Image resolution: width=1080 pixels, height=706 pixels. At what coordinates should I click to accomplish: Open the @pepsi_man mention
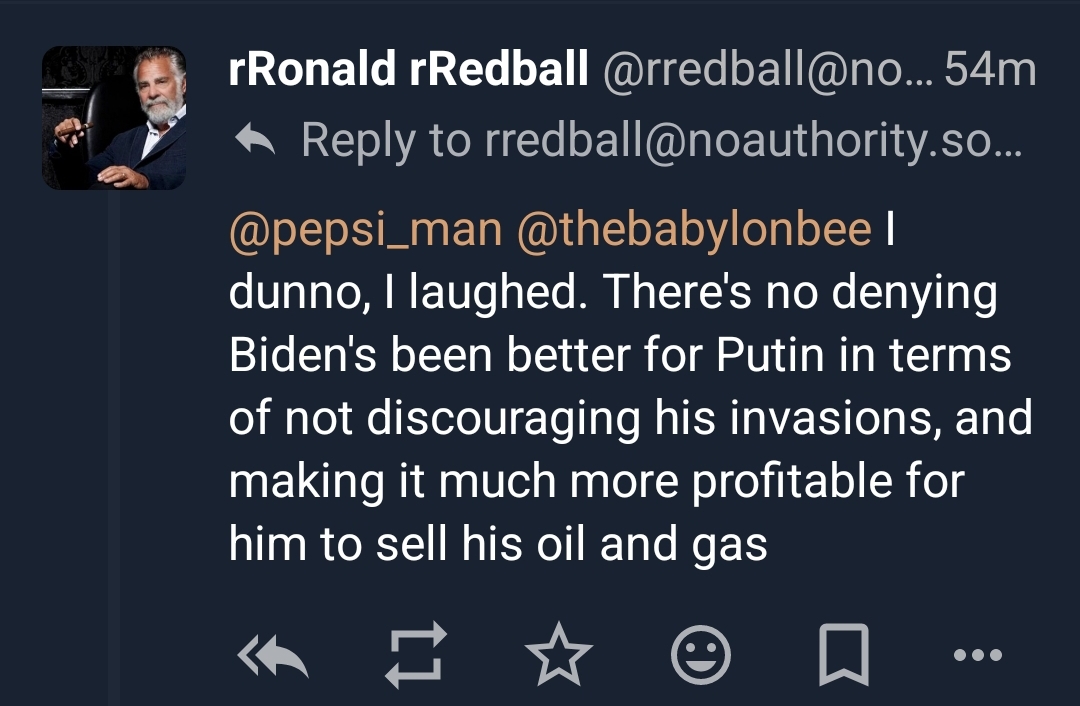pos(365,230)
